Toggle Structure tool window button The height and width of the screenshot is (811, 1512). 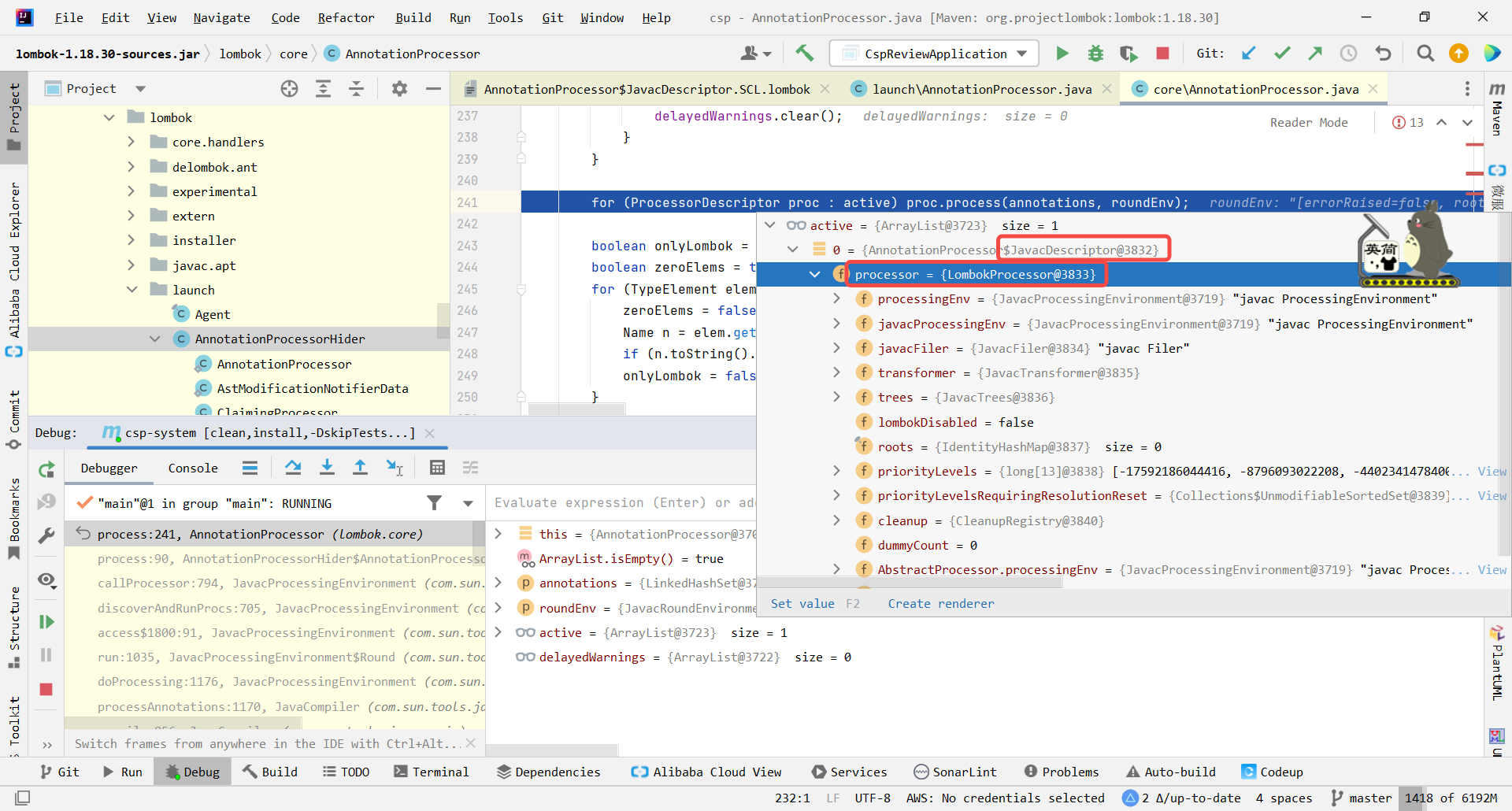point(14,628)
